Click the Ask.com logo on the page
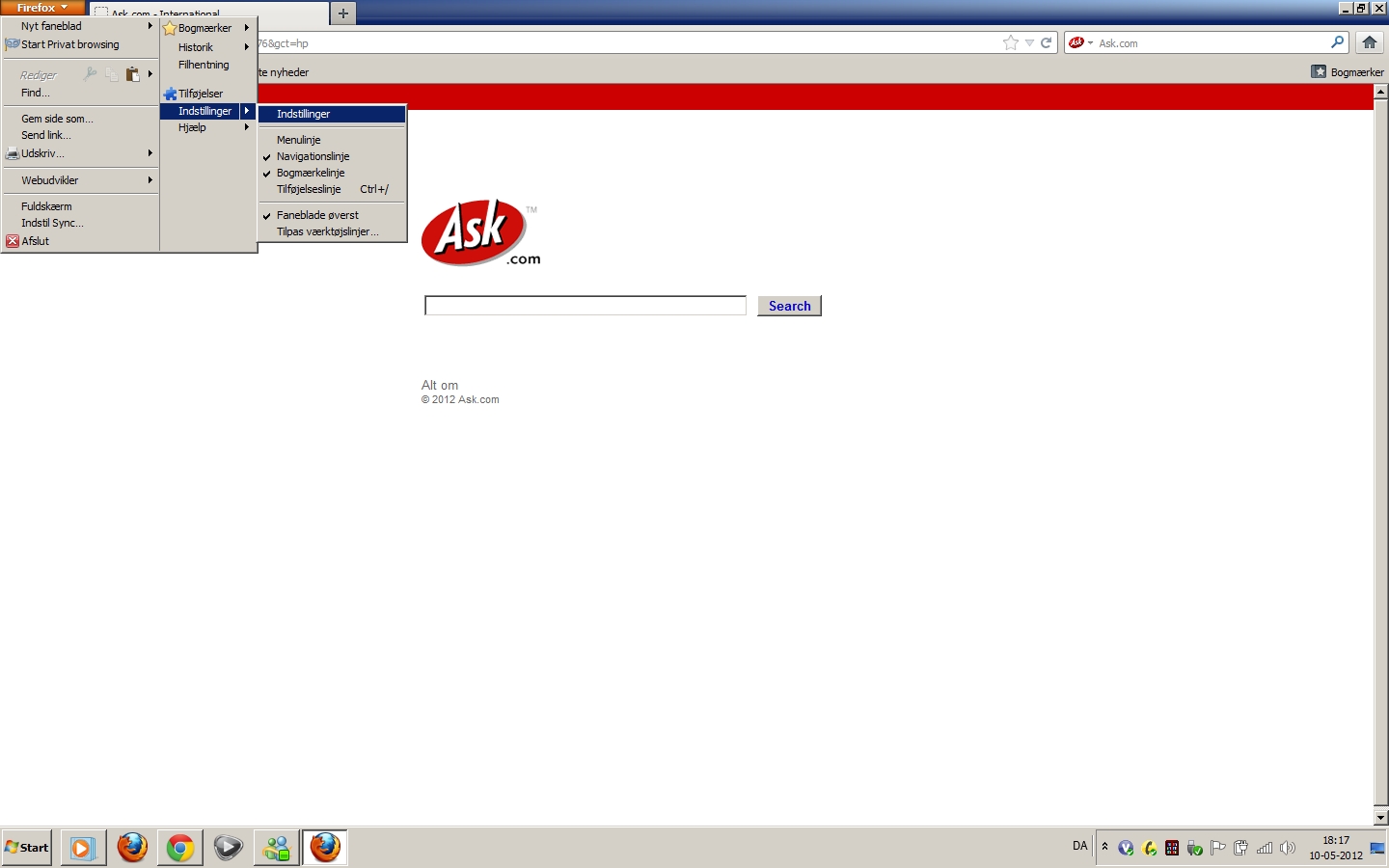The image size is (1389, 868). tap(481, 232)
